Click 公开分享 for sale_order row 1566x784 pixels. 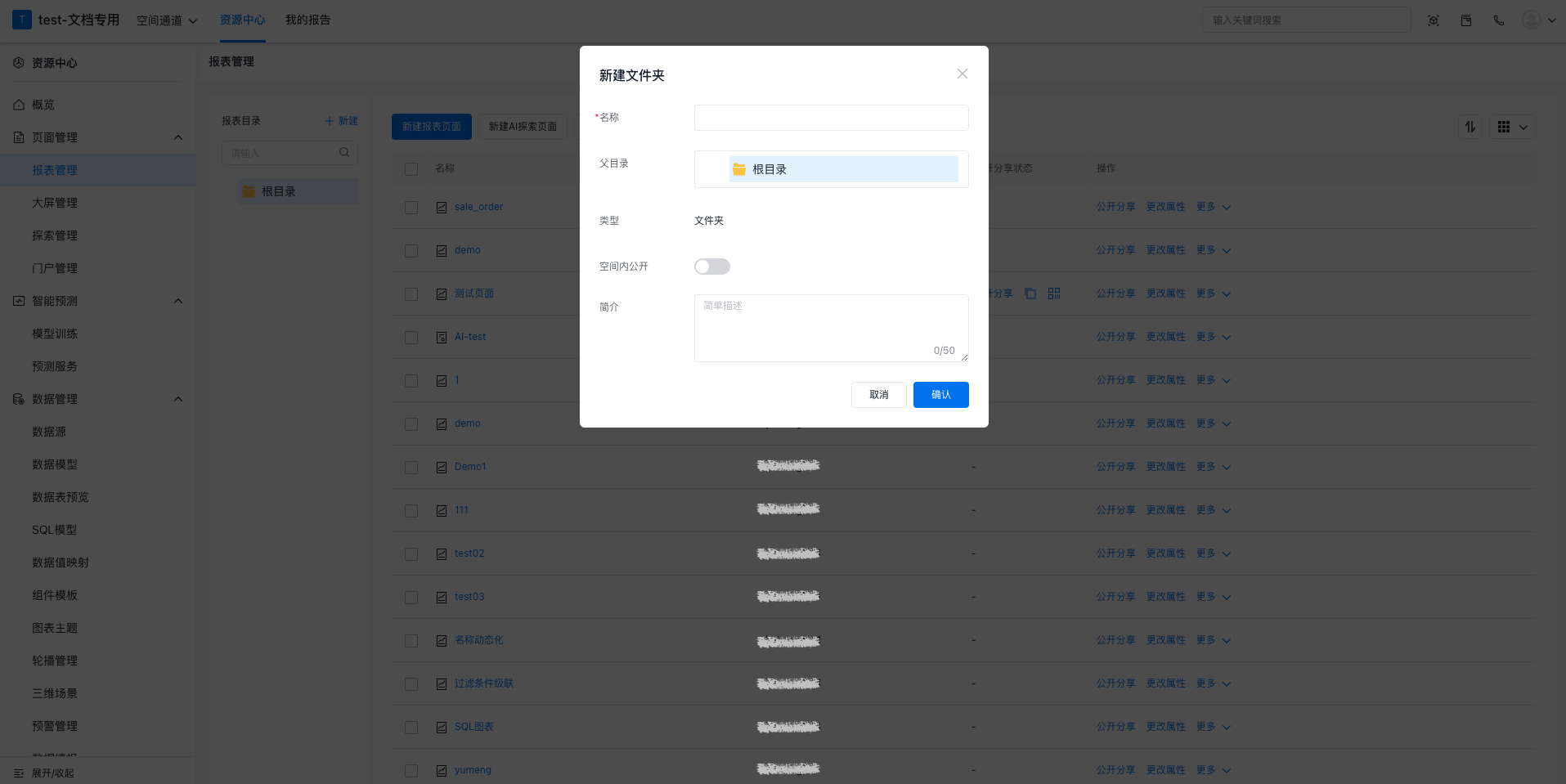point(1115,207)
